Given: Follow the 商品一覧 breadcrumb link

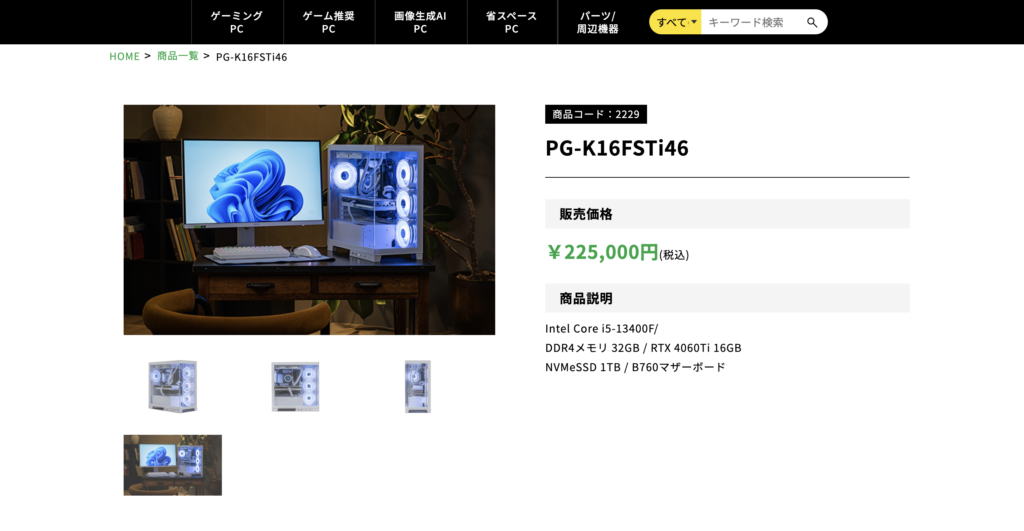Looking at the screenshot, I should (x=178, y=56).
